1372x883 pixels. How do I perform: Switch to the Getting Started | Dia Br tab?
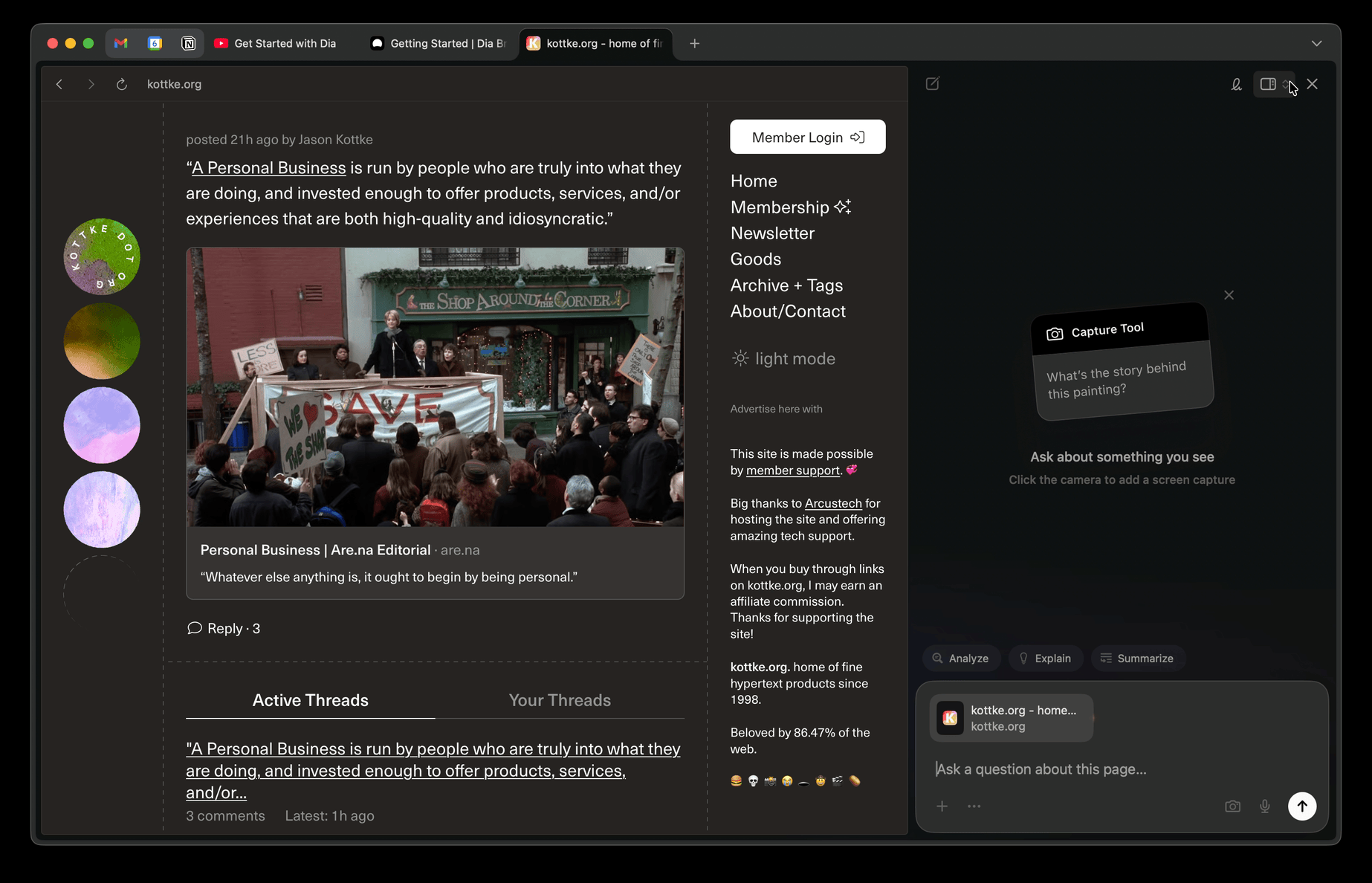[x=439, y=43]
